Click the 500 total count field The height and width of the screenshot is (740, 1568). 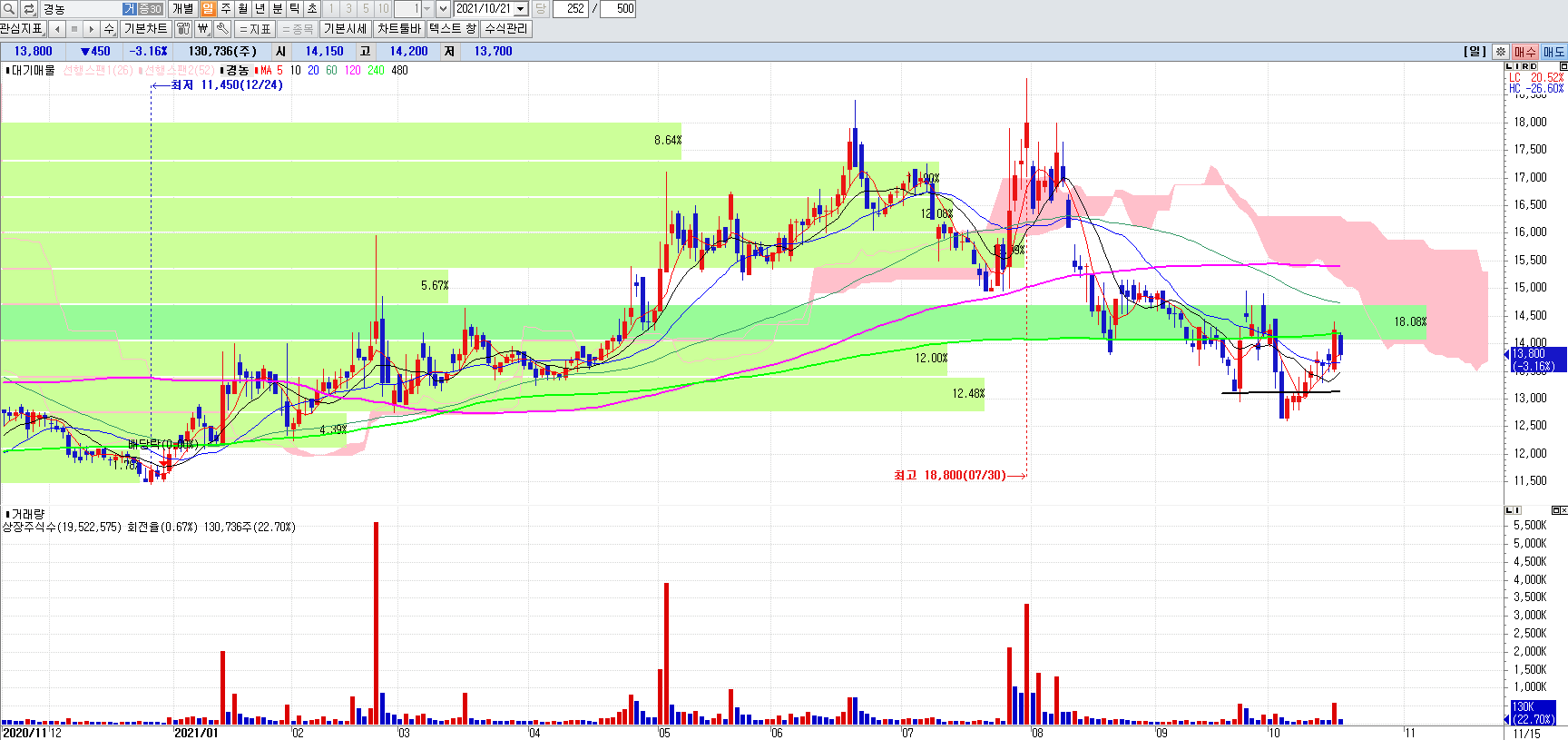tap(619, 9)
